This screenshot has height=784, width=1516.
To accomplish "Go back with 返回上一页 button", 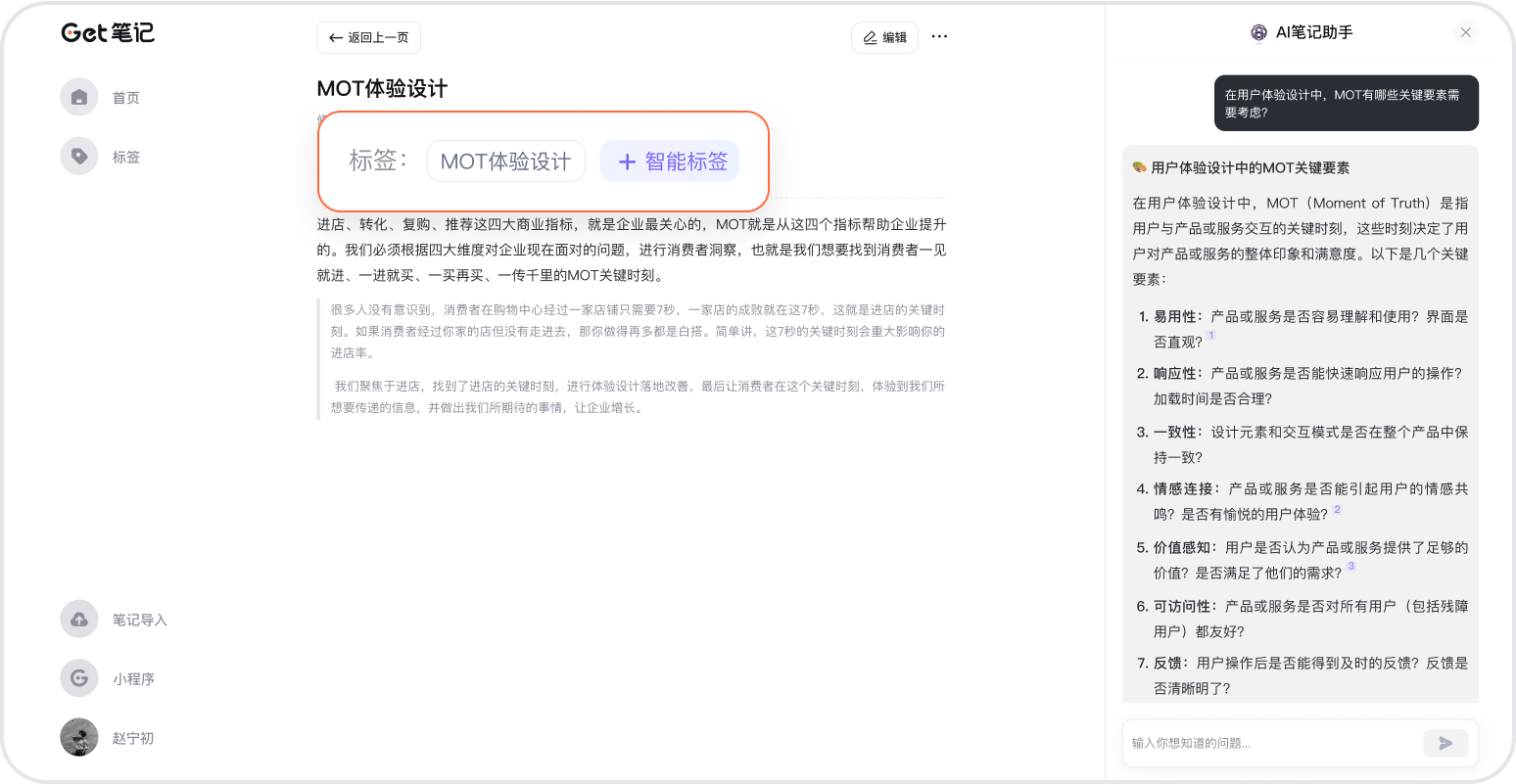I will [x=368, y=37].
